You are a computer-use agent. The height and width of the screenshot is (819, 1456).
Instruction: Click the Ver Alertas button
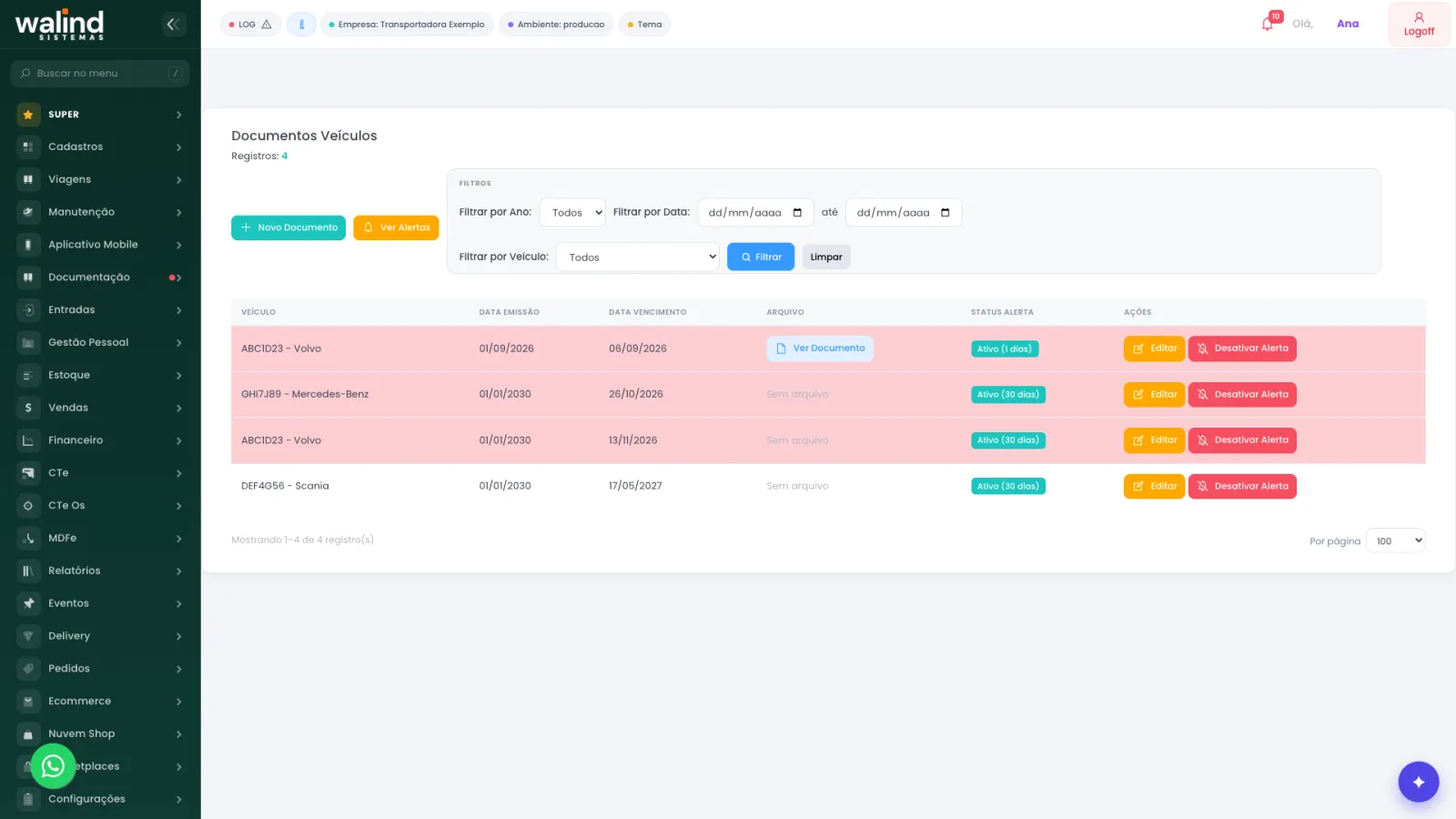(396, 227)
